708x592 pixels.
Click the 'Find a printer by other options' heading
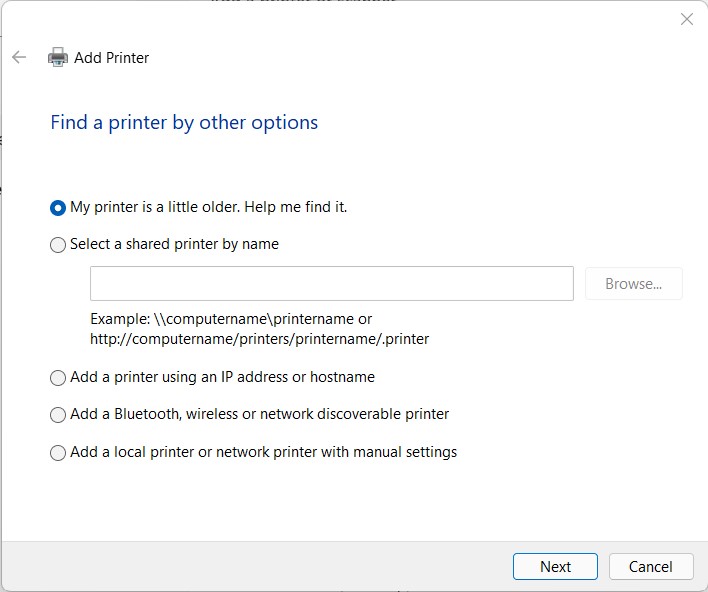[x=184, y=123]
